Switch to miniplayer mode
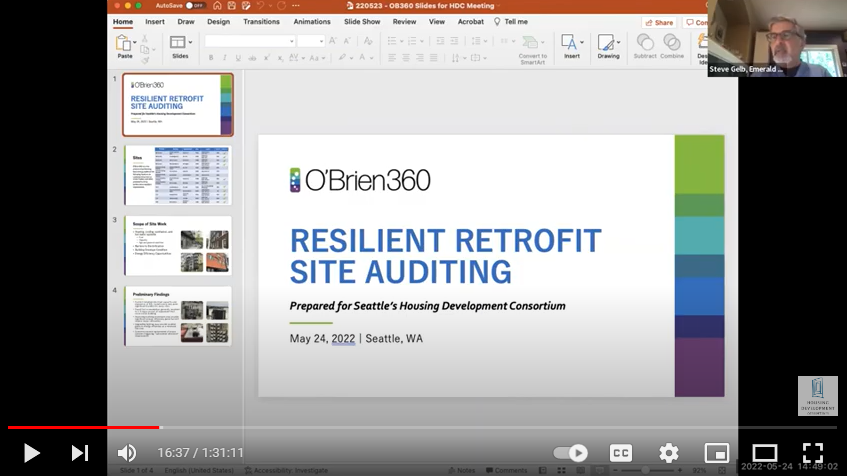Screen dimensions: 847x476 tap(717, 453)
